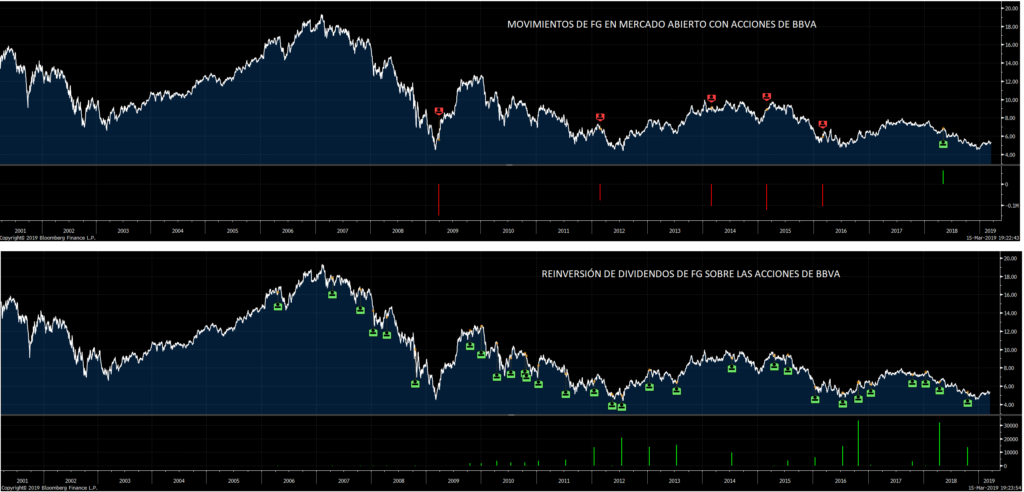Click the green bar in mid-2014, lower chart

(x=731, y=459)
